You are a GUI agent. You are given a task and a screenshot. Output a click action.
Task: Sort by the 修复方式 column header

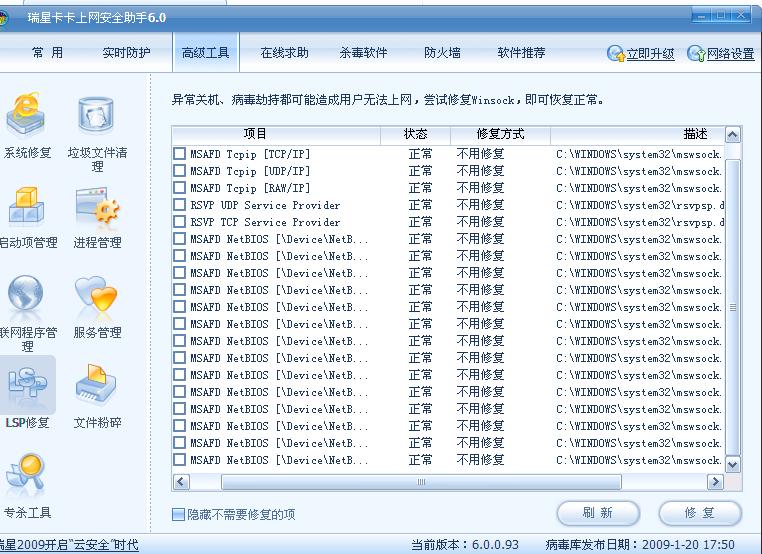501,134
